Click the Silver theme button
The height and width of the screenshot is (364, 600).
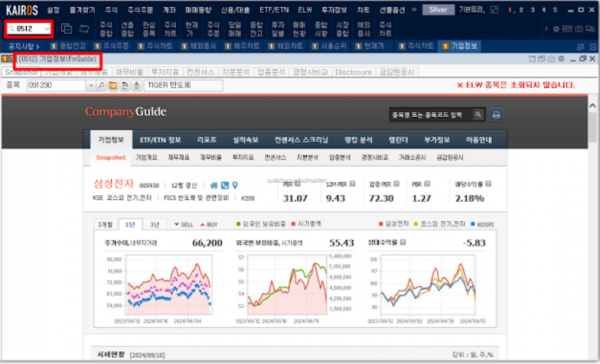click(x=438, y=10)
